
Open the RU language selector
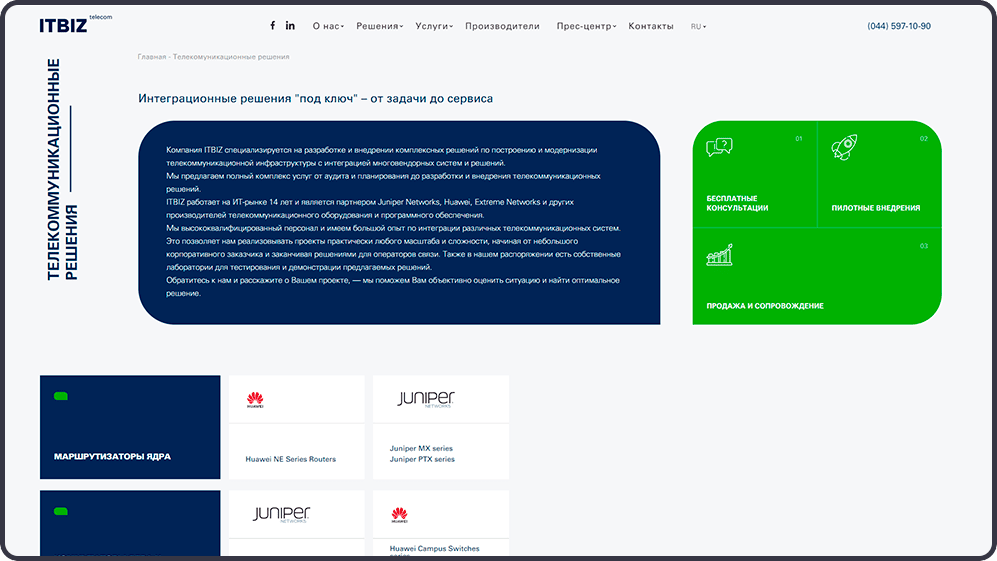pyautogui.click(x=698, y=26)
